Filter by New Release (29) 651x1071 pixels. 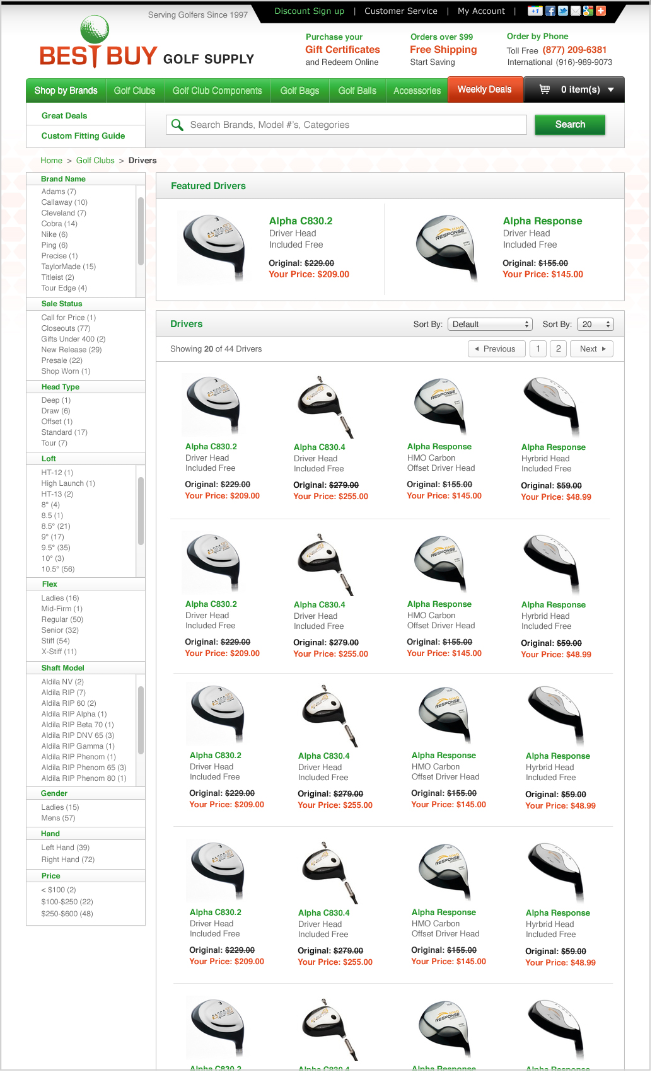pos(71,349)
